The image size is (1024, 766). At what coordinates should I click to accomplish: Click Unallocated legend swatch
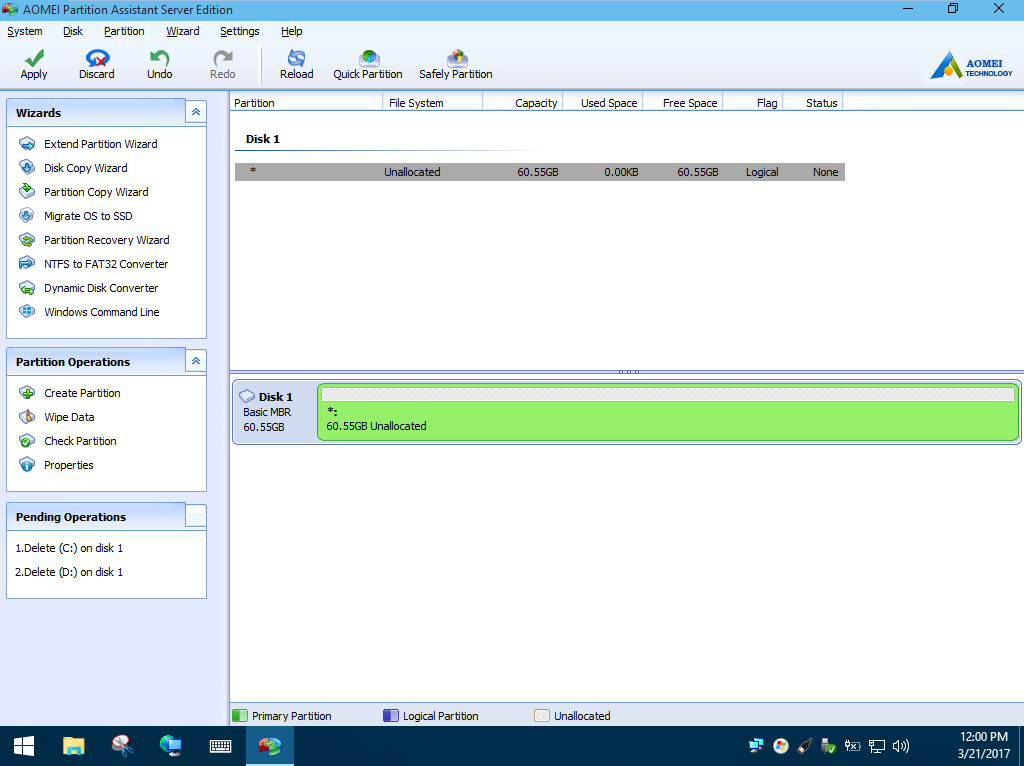click(x=541, y=716)
